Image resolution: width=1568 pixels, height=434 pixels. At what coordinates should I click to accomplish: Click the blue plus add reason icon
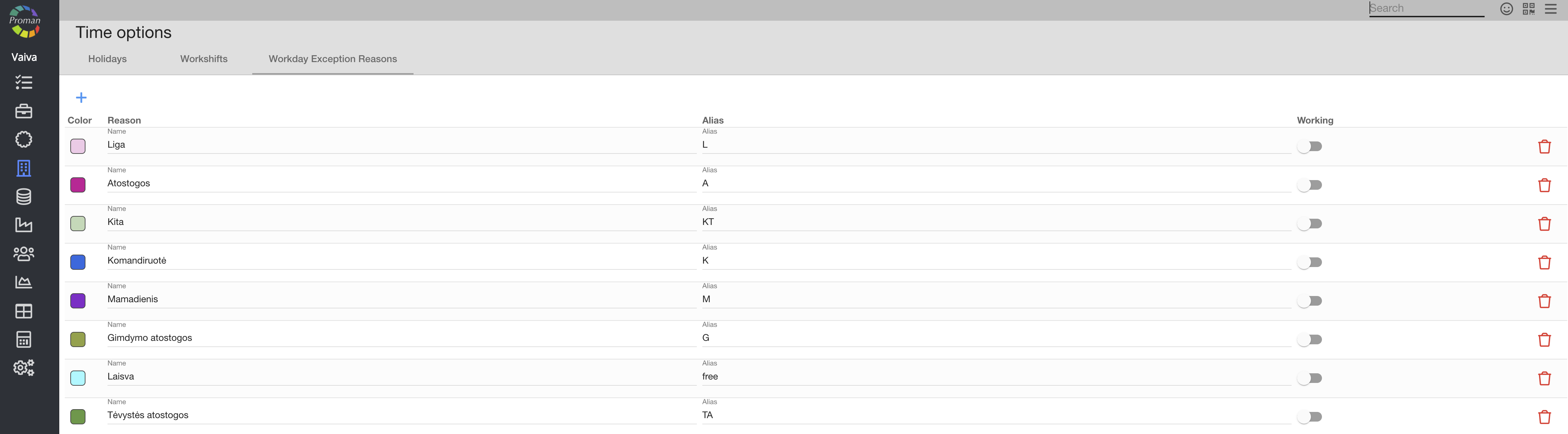pos(81,98)
